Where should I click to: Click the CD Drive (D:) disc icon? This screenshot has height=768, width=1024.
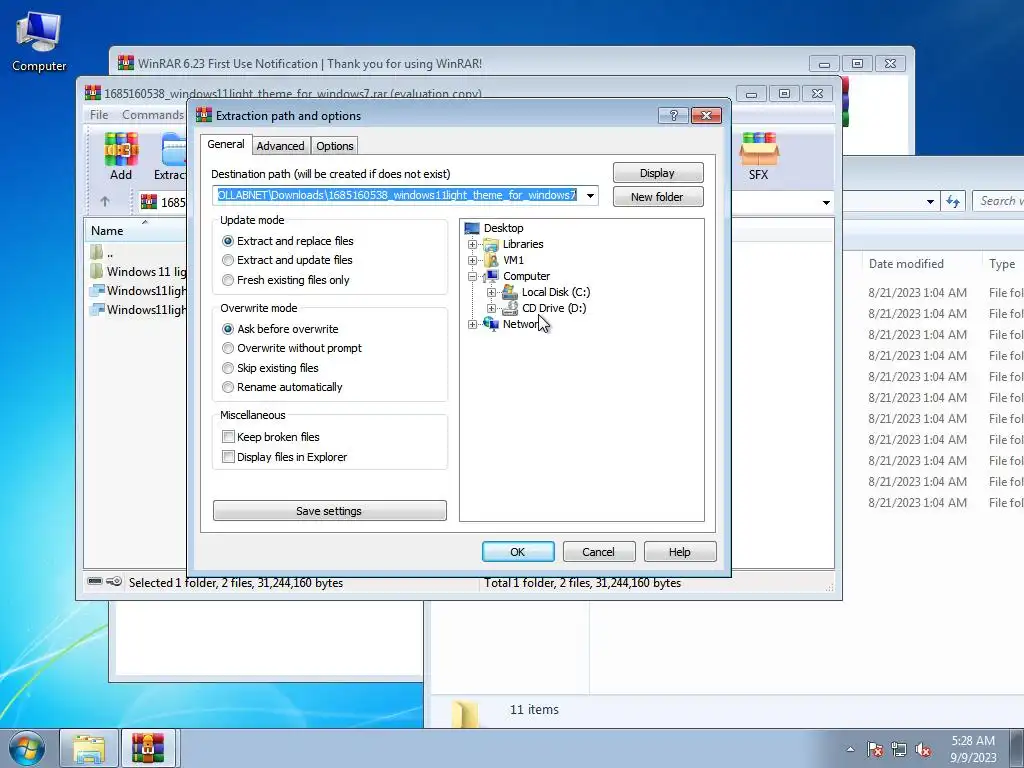509,308
